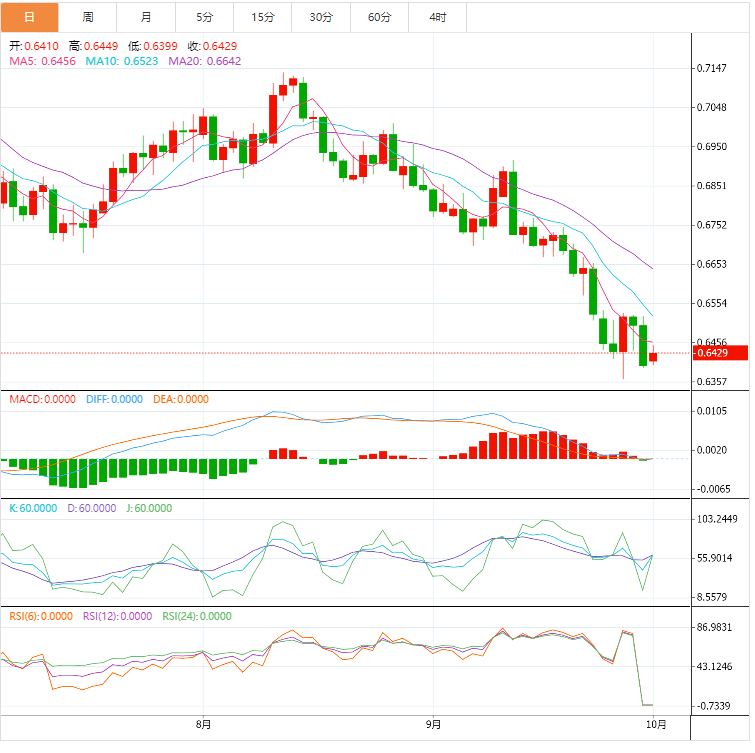Click the 8月 date axis marker
Image resolution: width=755 pixels, height=753 pixels.
204,723
